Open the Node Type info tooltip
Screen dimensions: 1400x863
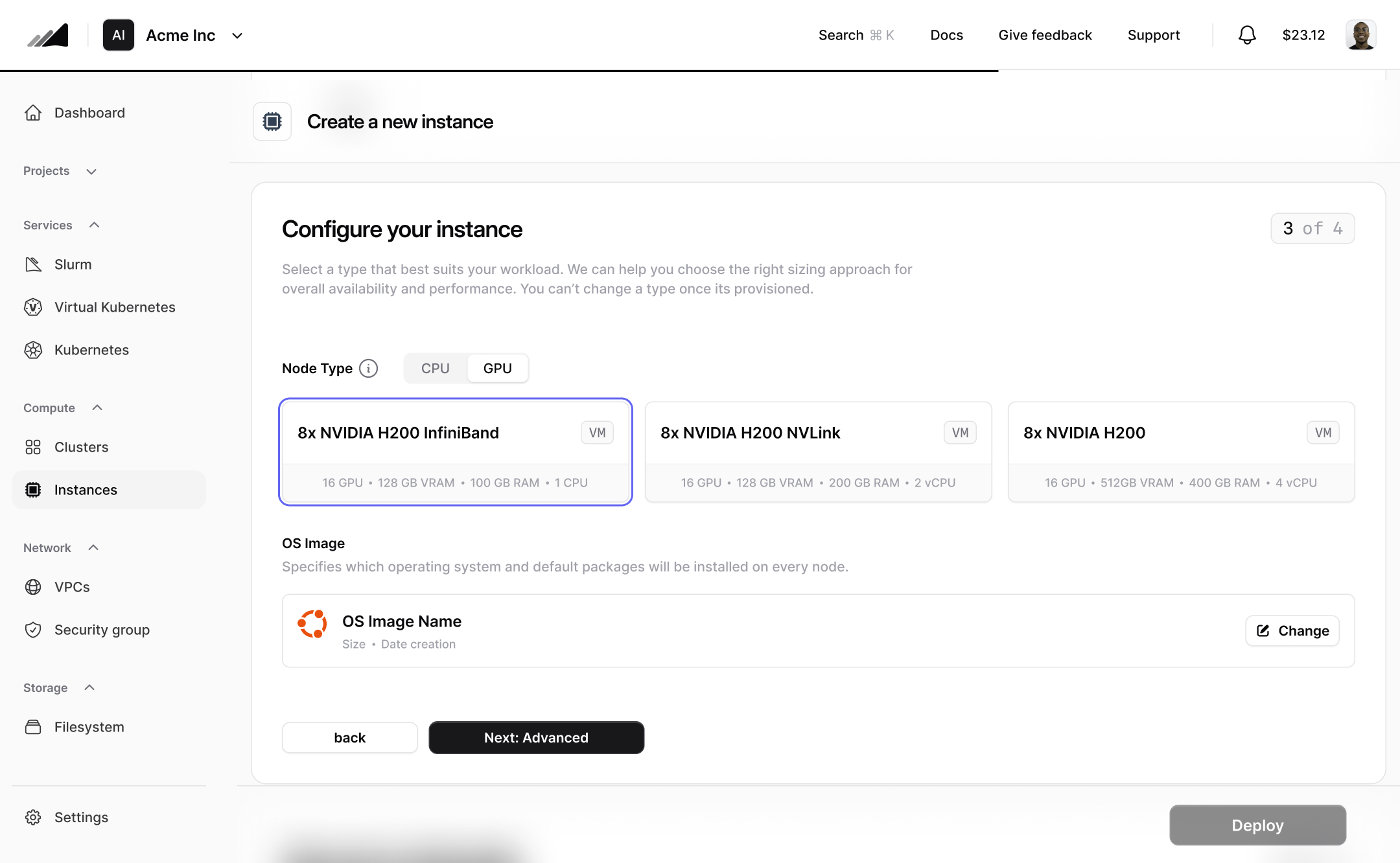click(368, 368)
